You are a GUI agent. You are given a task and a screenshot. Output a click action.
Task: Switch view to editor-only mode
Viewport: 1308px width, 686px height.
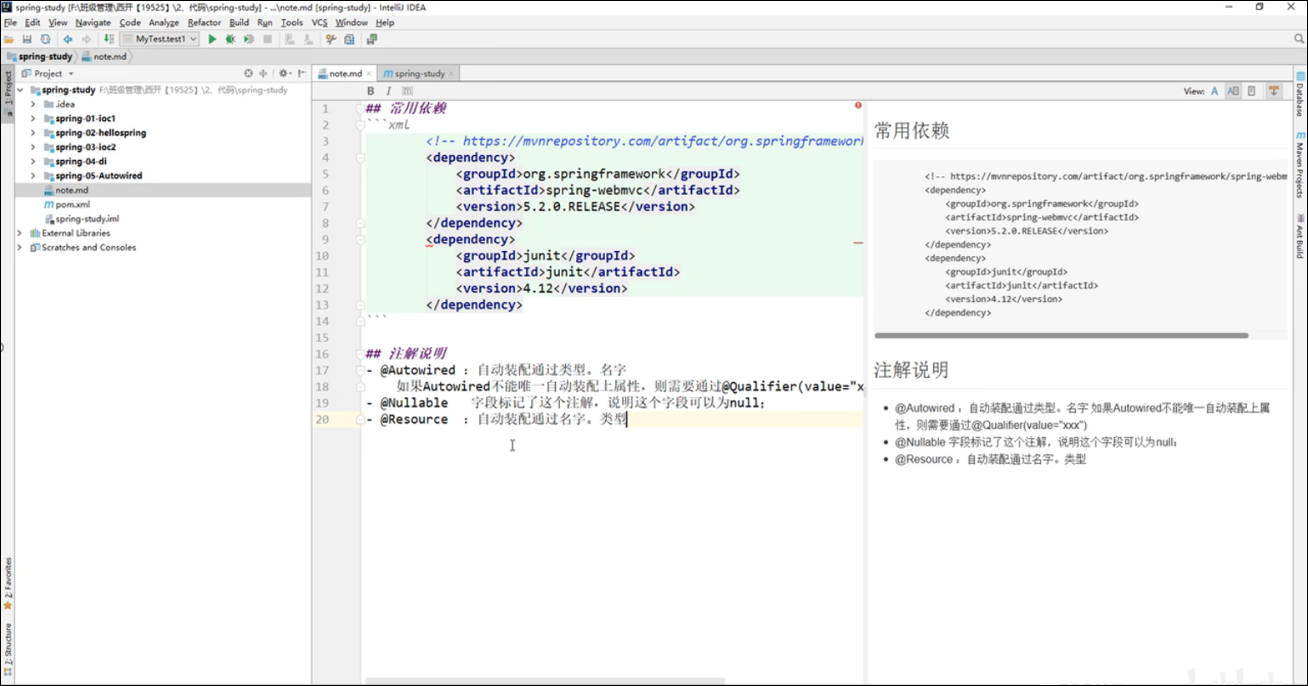pos(1215,91)
